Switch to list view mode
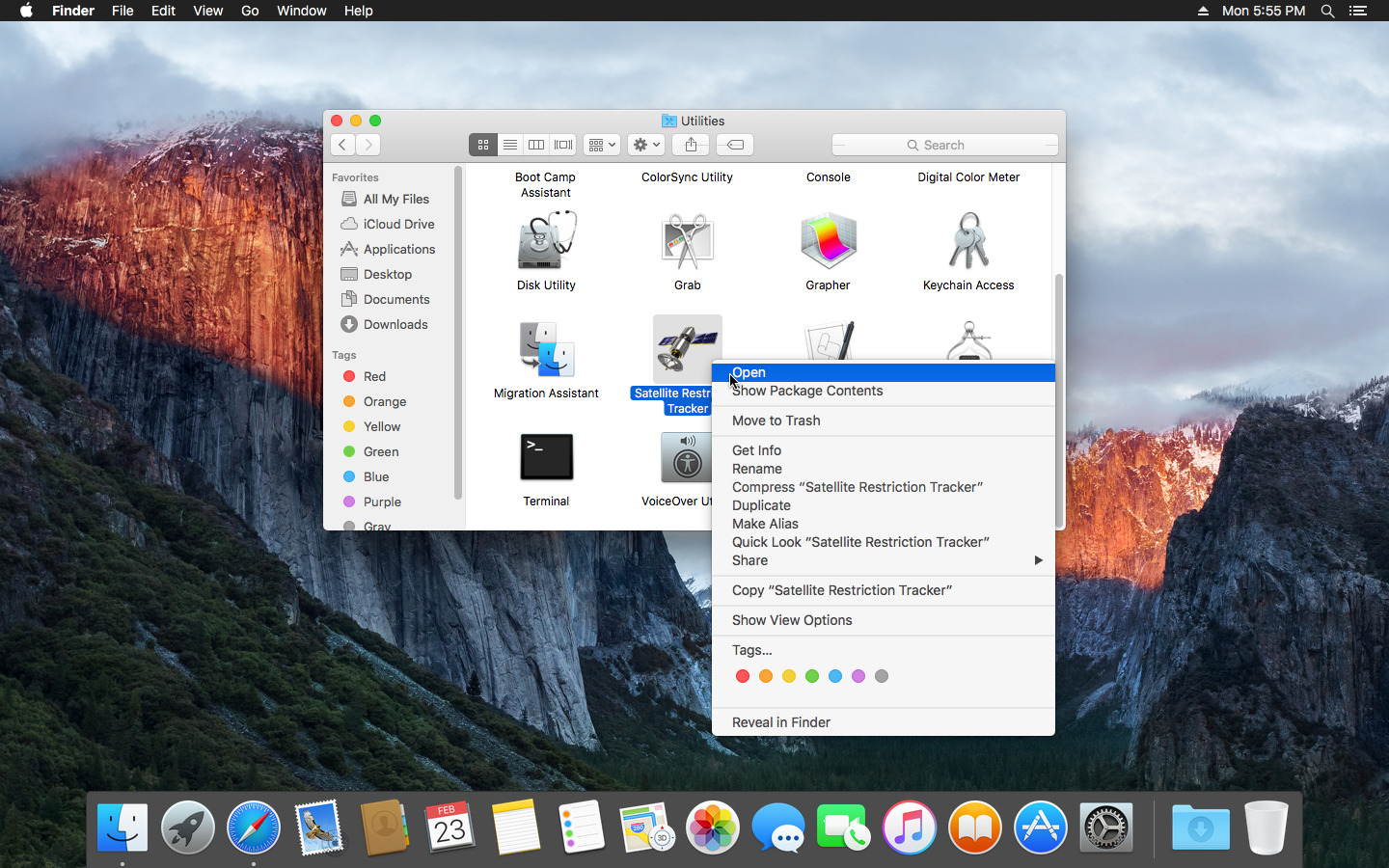1389x868 pixels. pyautogui.click(x=510, y=145)
